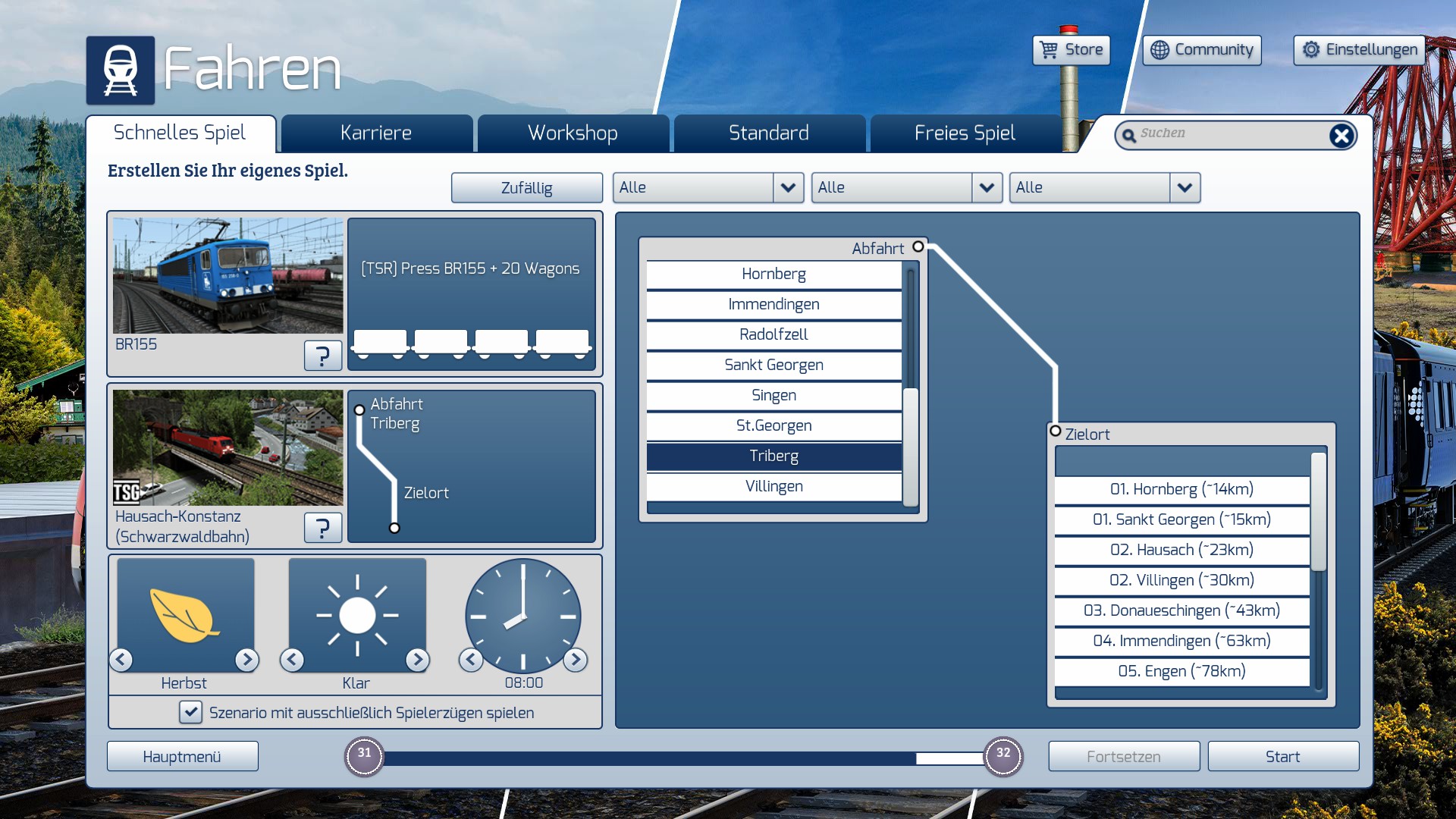The height and width of the screenshot is (819, 1456).
Task: Select Hornberg as departure station
Action: tap(773, 274)
